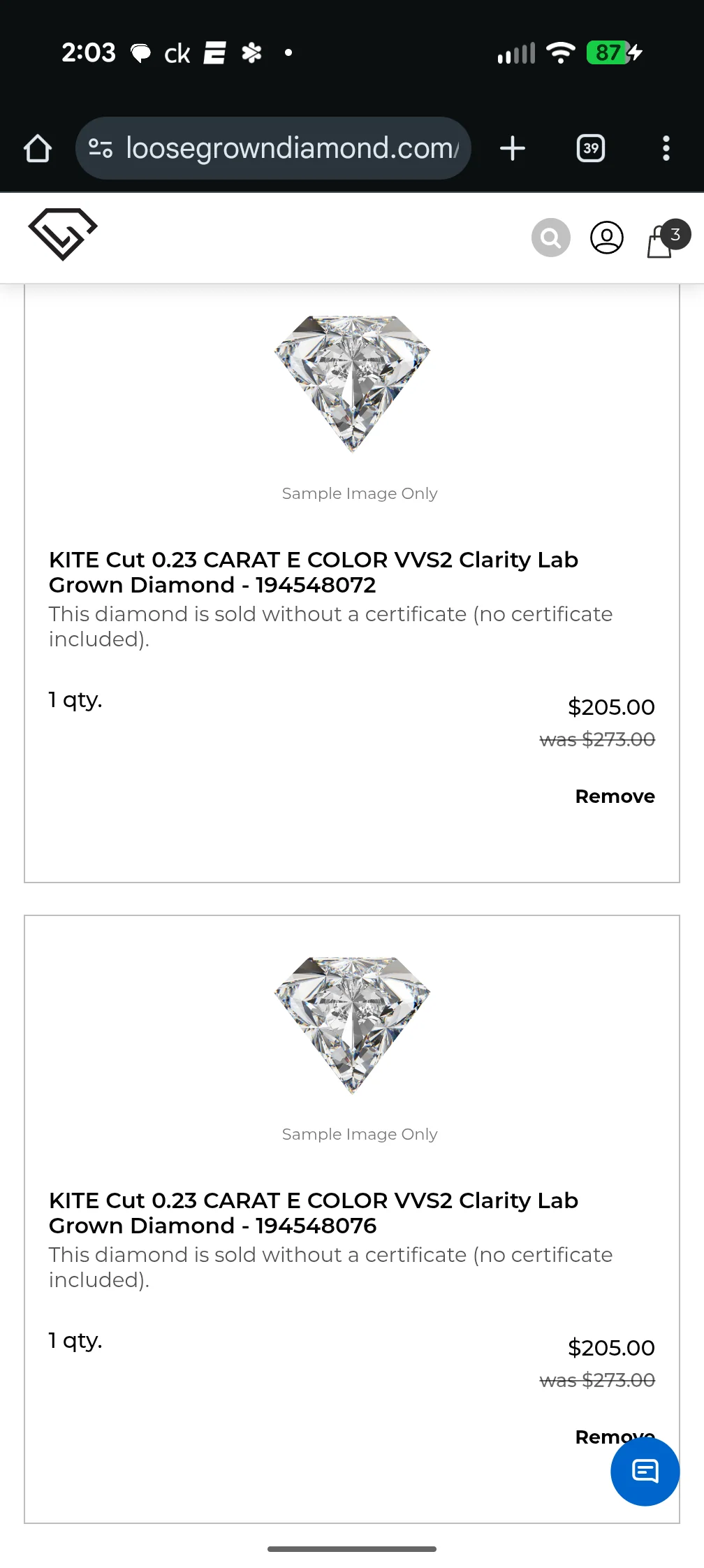Open the tab switcher showing 39 tabs
The width and height of the screenshot is (704, 1568).
[591, 148]
